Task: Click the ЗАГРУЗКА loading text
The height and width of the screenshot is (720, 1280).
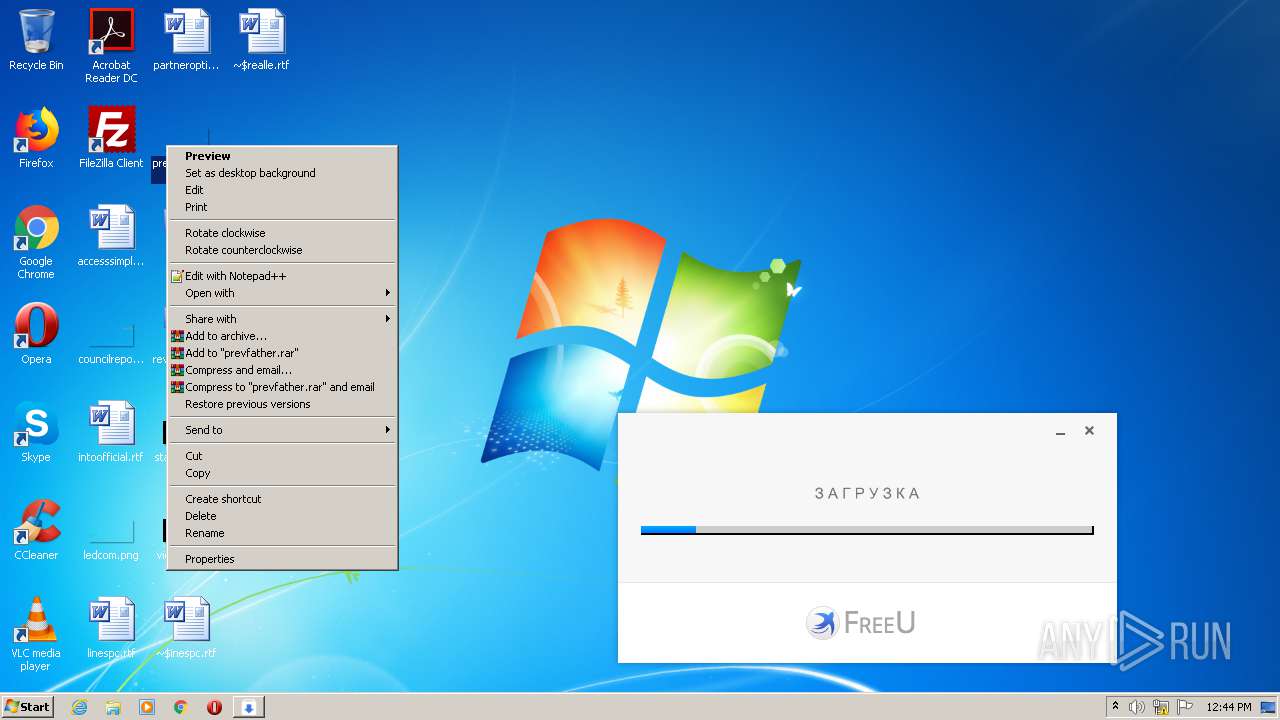Action: [867, 493]
